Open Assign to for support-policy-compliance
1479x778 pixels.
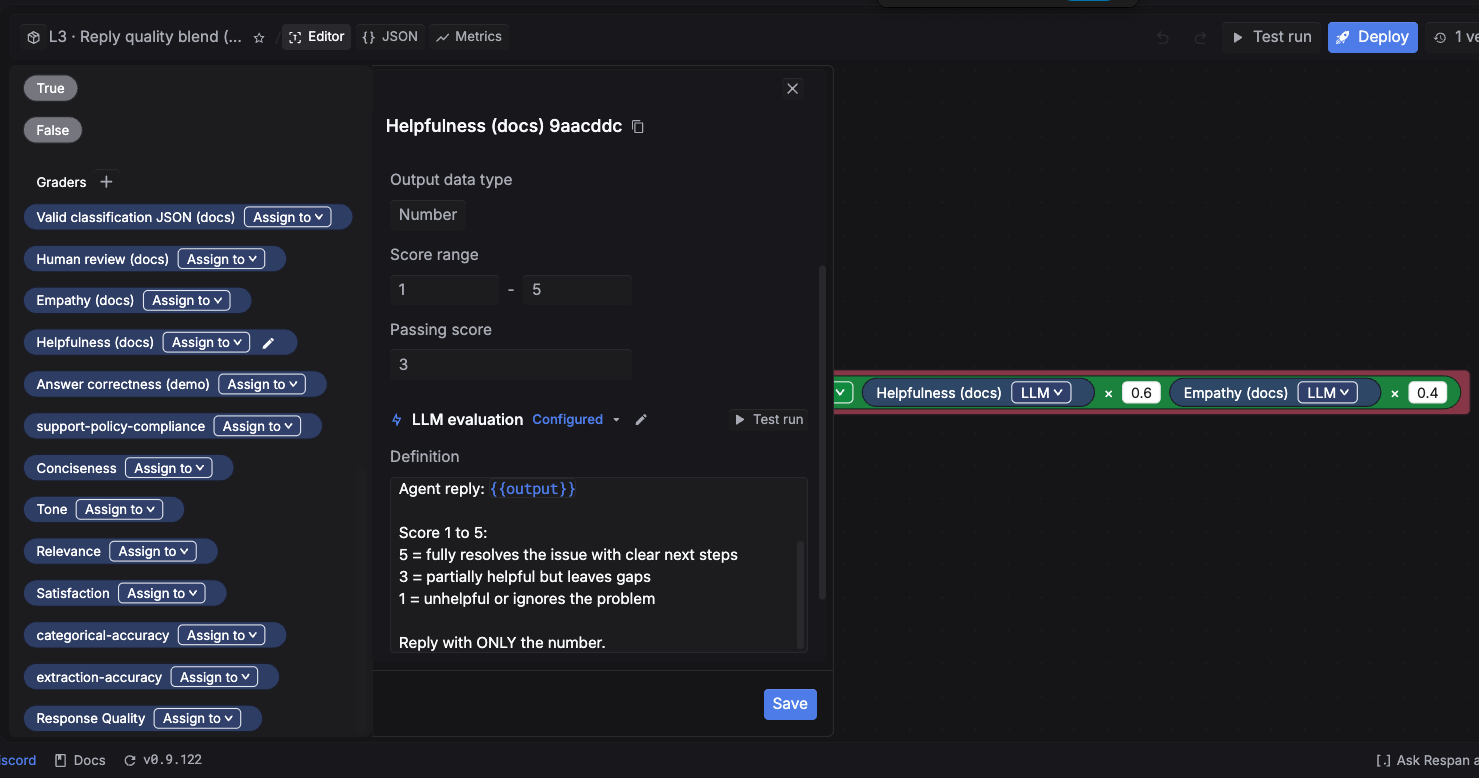tap(257, 426)
